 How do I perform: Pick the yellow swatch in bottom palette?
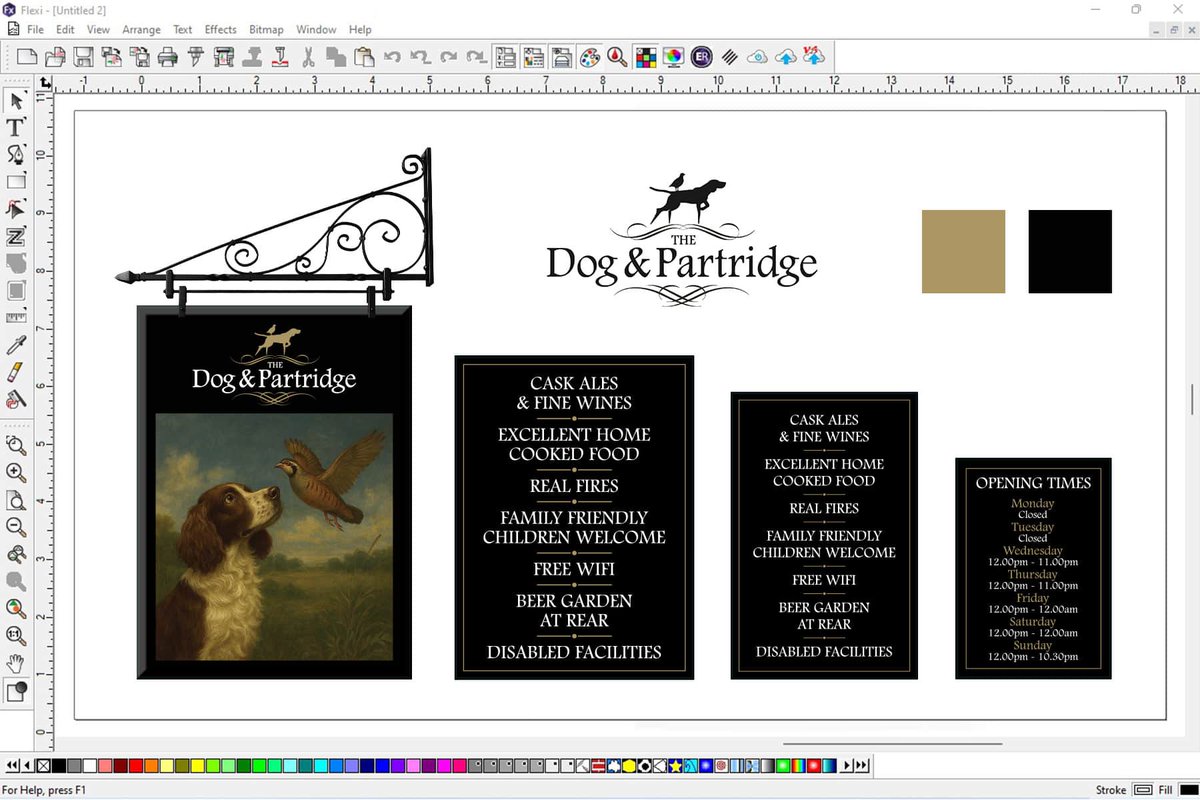197,766
